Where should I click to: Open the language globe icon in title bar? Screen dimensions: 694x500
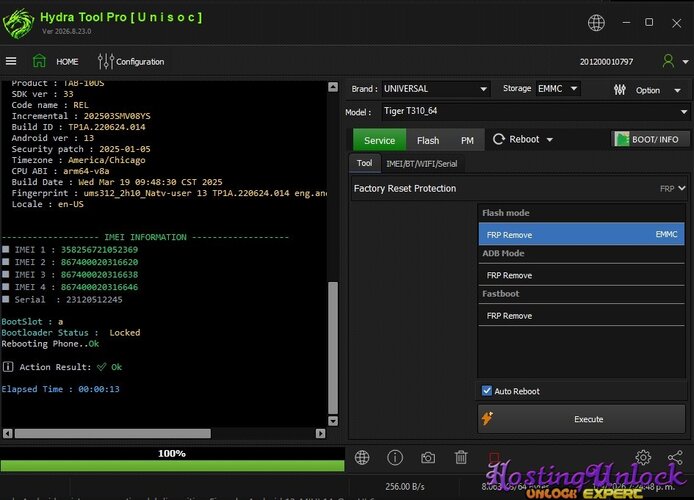(596, 23)
